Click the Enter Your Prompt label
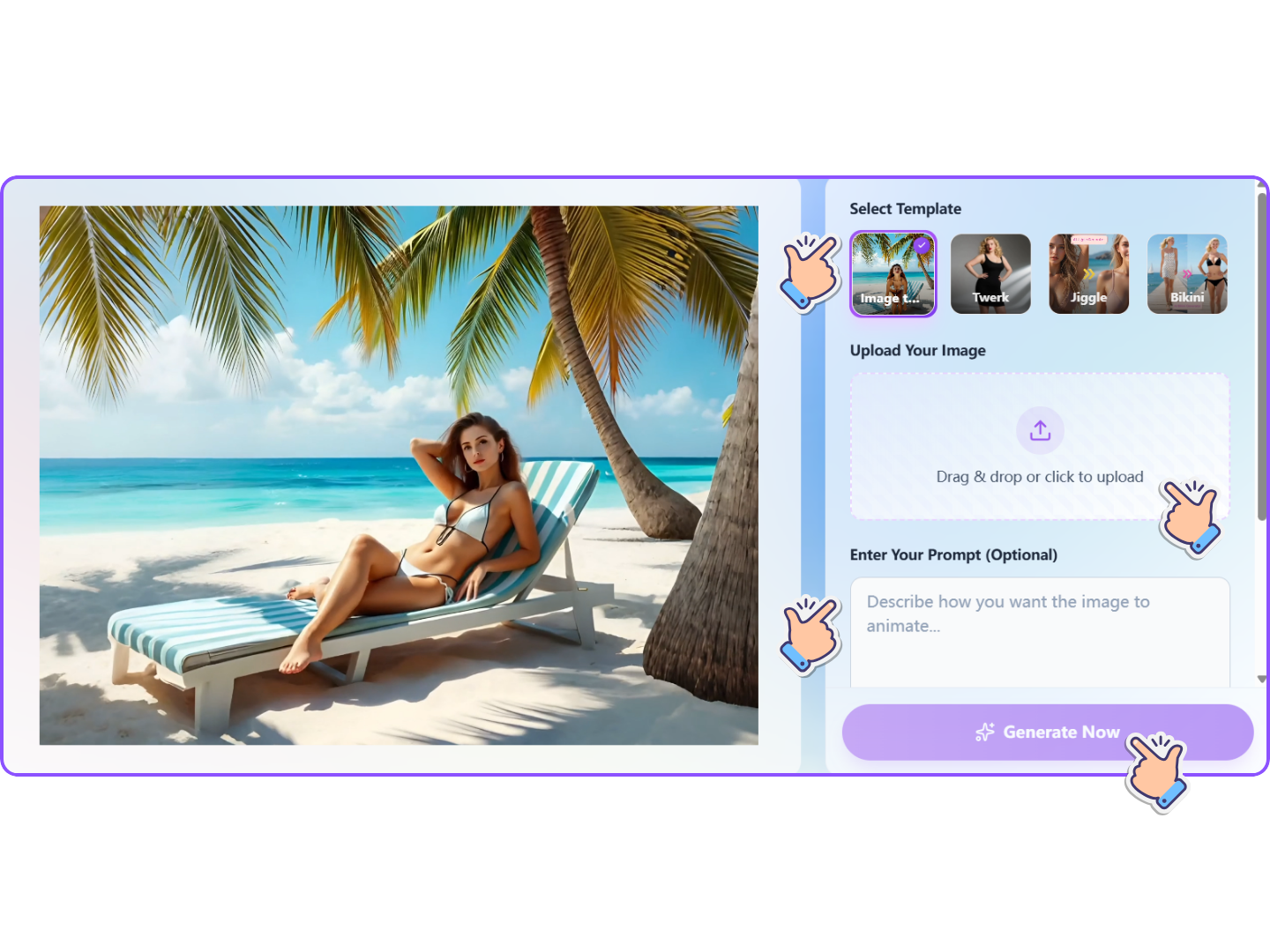1270x952 pixels. pyautogui.click(x=953, y=554)
